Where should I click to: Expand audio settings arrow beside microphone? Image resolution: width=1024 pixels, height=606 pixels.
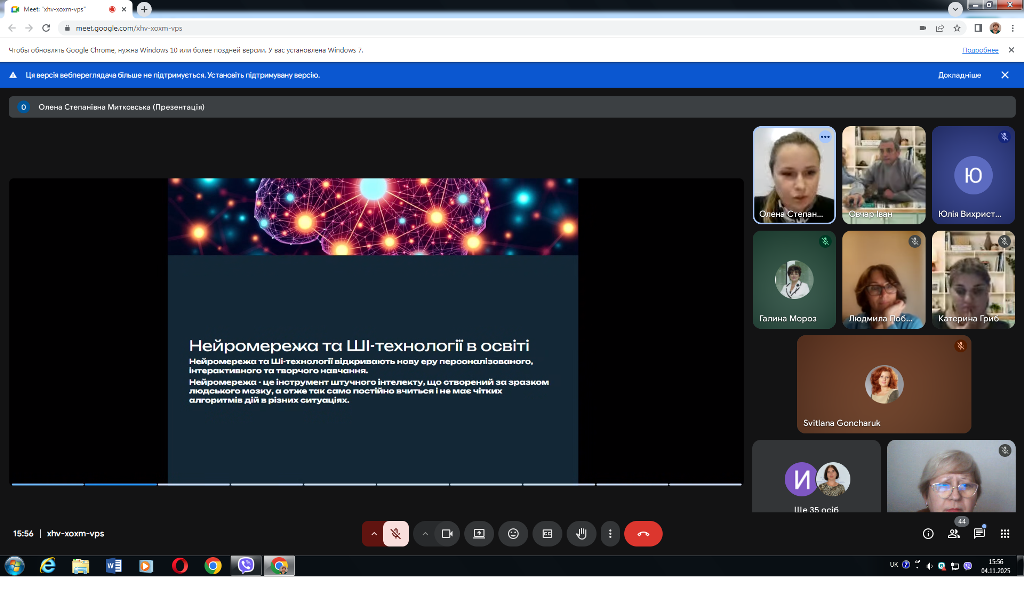[374, 534]
